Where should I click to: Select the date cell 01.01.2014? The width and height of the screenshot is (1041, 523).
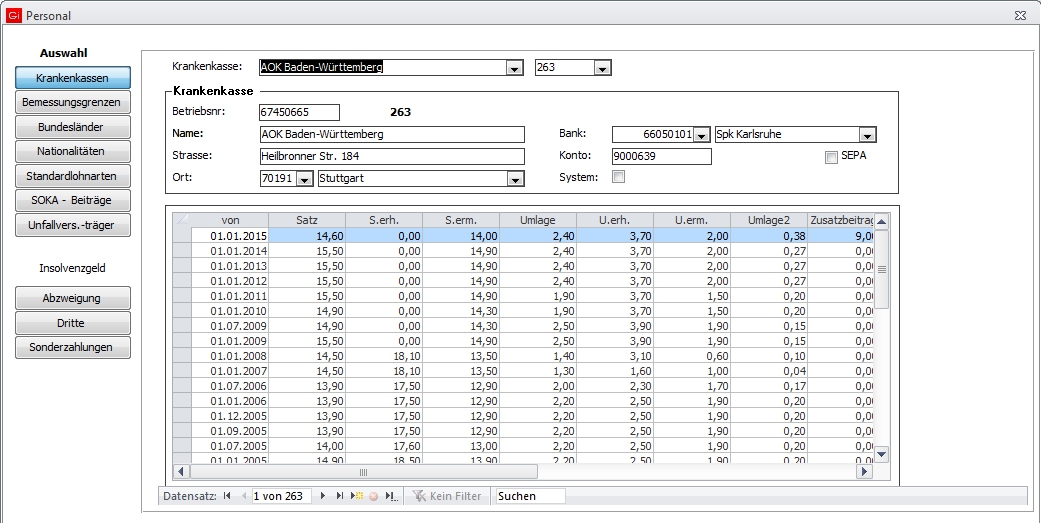tap(230, 251)
